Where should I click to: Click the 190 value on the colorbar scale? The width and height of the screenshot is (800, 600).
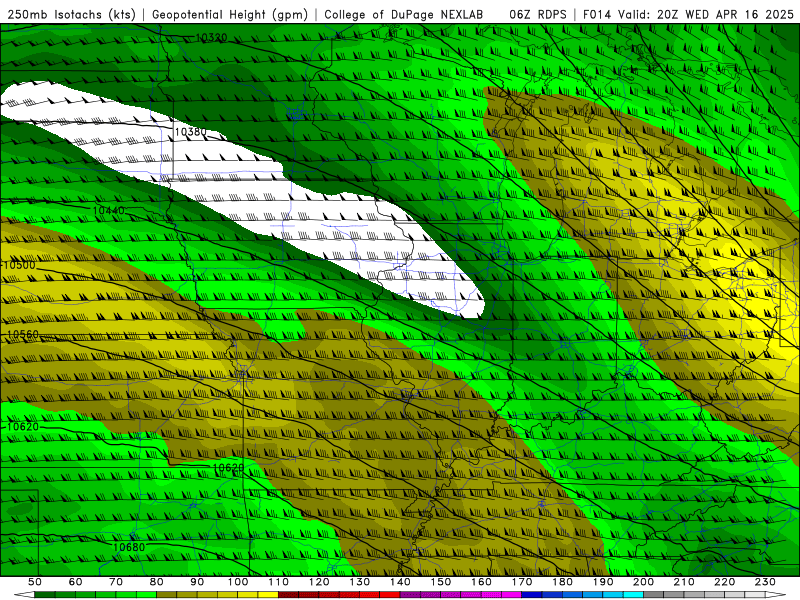[603, 582]
